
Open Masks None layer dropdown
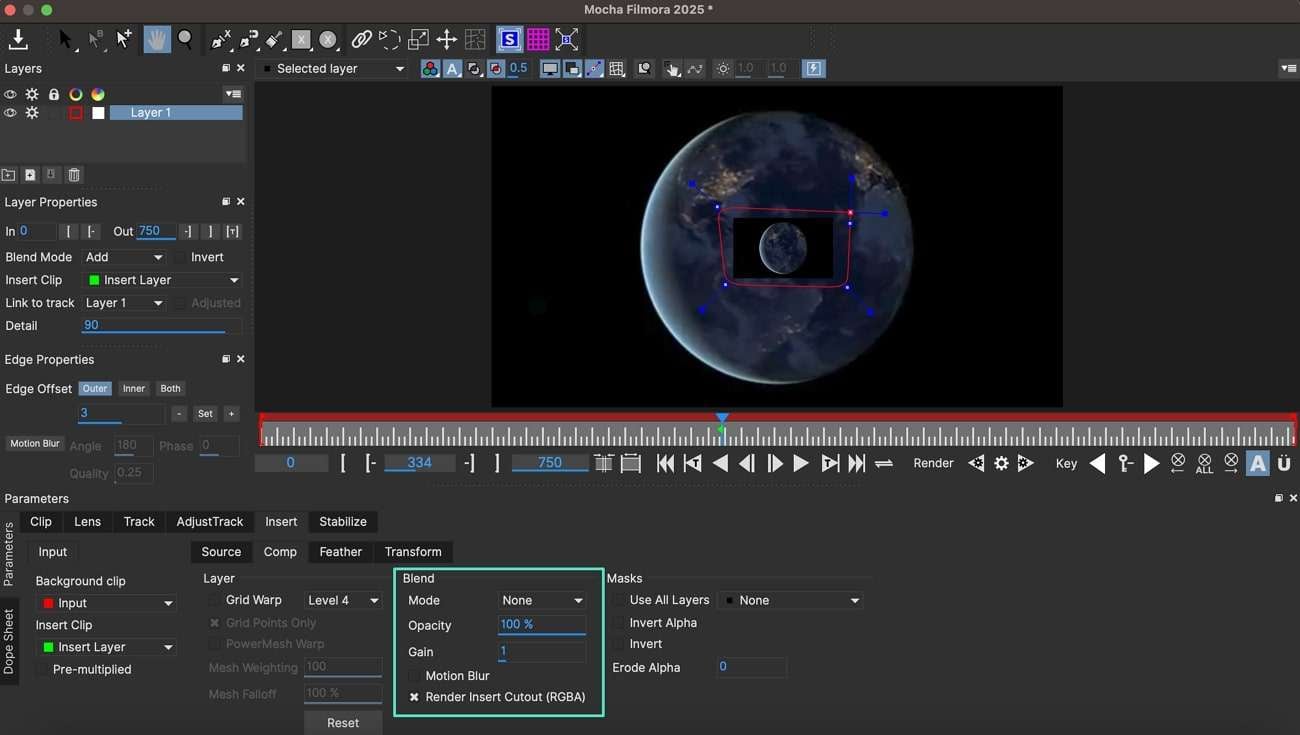click(x=790, y=600)
